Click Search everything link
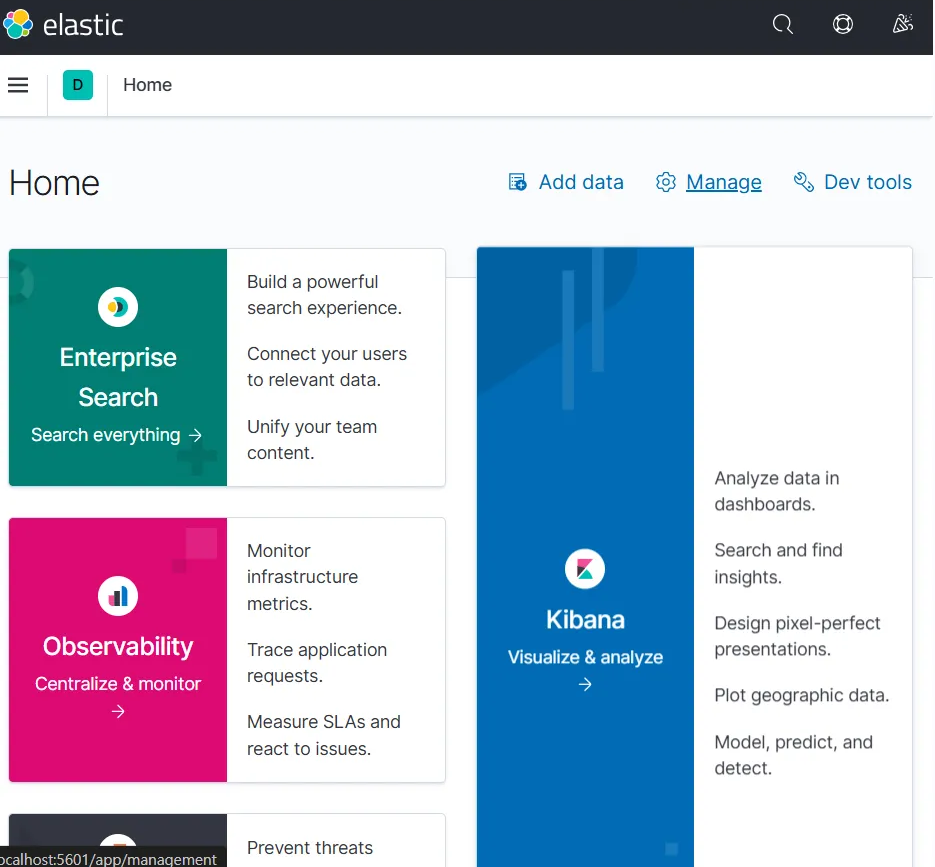The height and width of the screenshot is (867, 935). click(106, 435)
